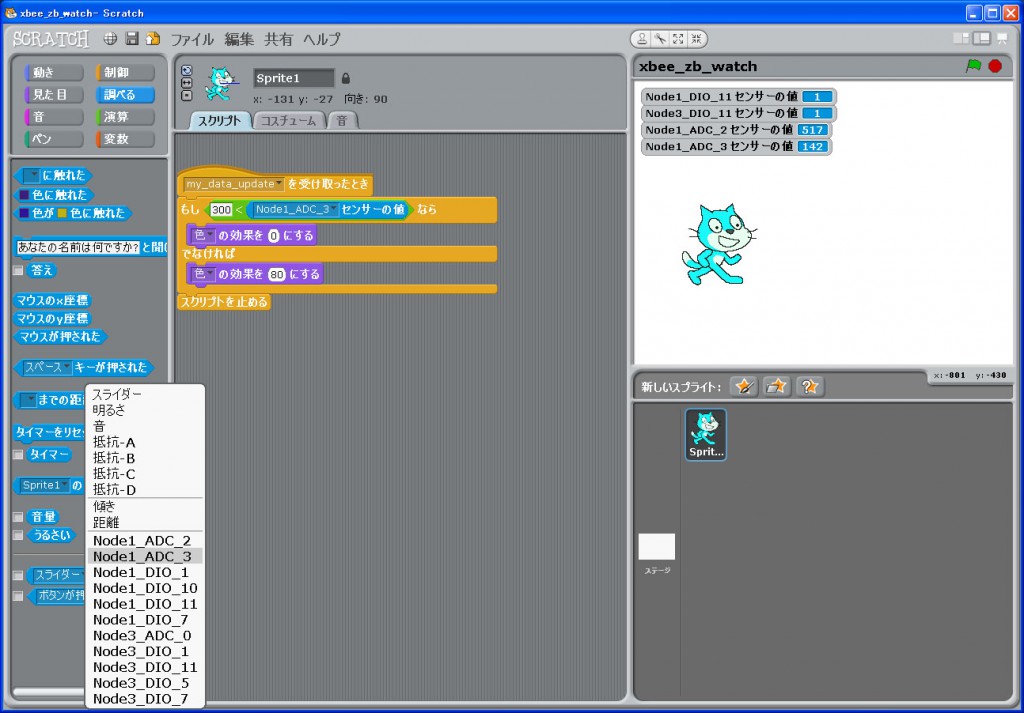This screenshot has width=1024, height=713.
Task: Open the 見た目 block category
Action: tap(54, 95)
